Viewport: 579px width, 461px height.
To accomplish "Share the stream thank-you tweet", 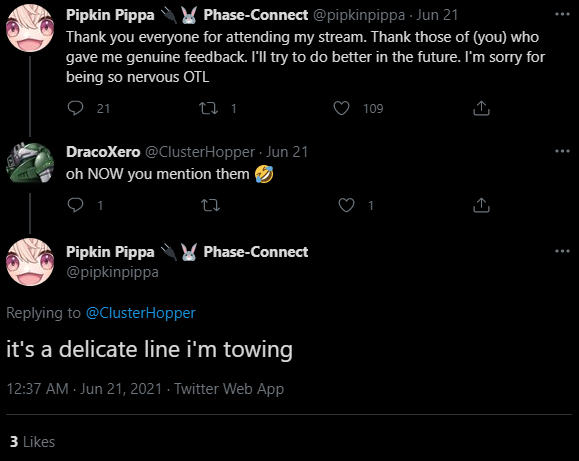I will coord(481,108).
